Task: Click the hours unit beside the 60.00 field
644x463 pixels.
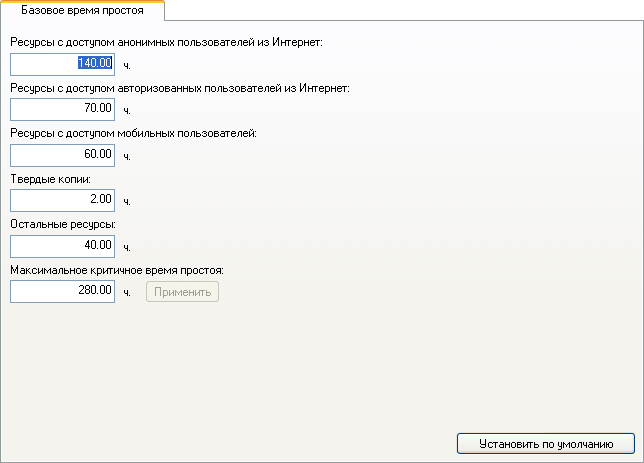Action: pyautogui.click(x=127, y=157)
